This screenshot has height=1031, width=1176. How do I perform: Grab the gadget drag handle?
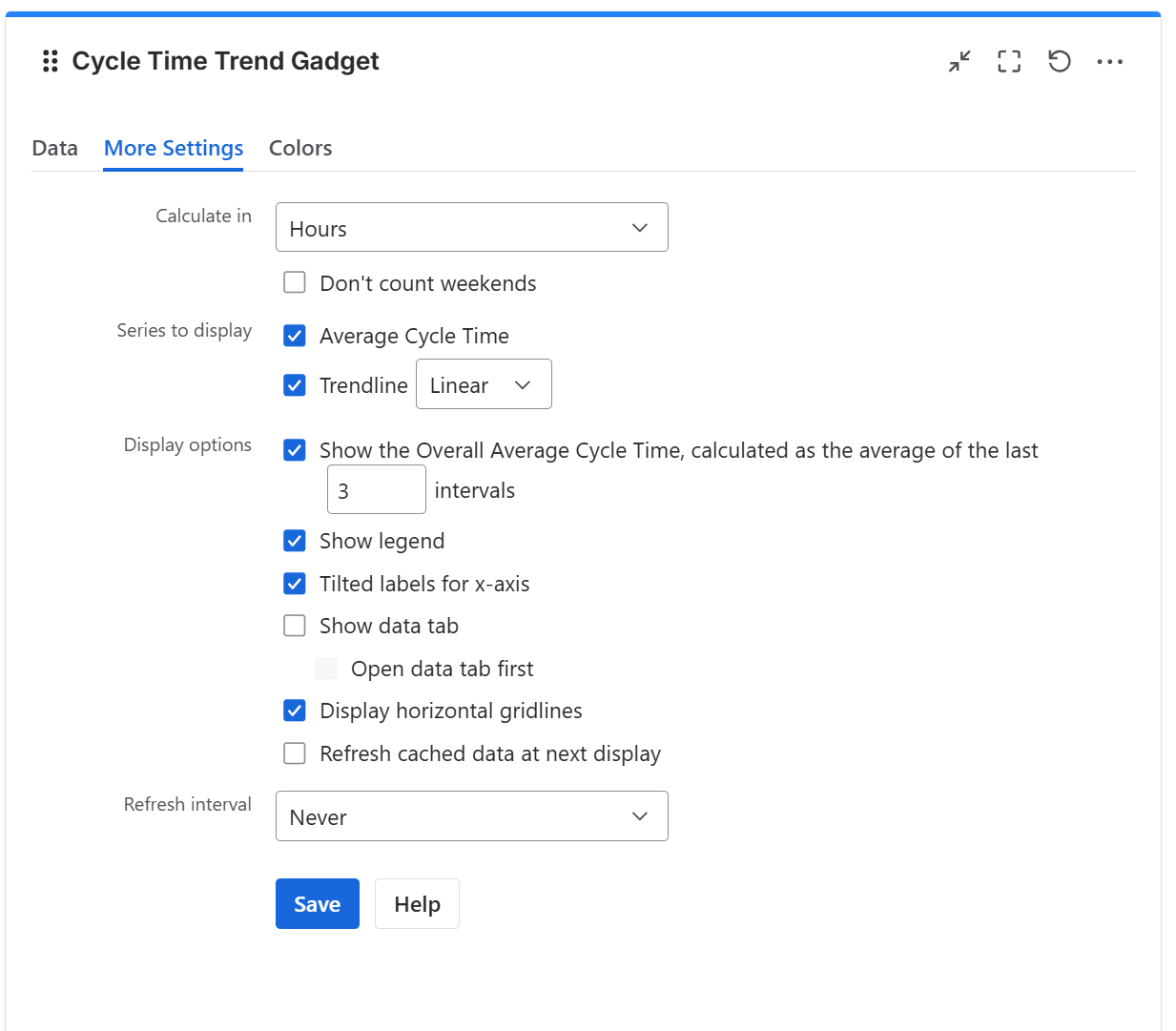click(50, 61)
